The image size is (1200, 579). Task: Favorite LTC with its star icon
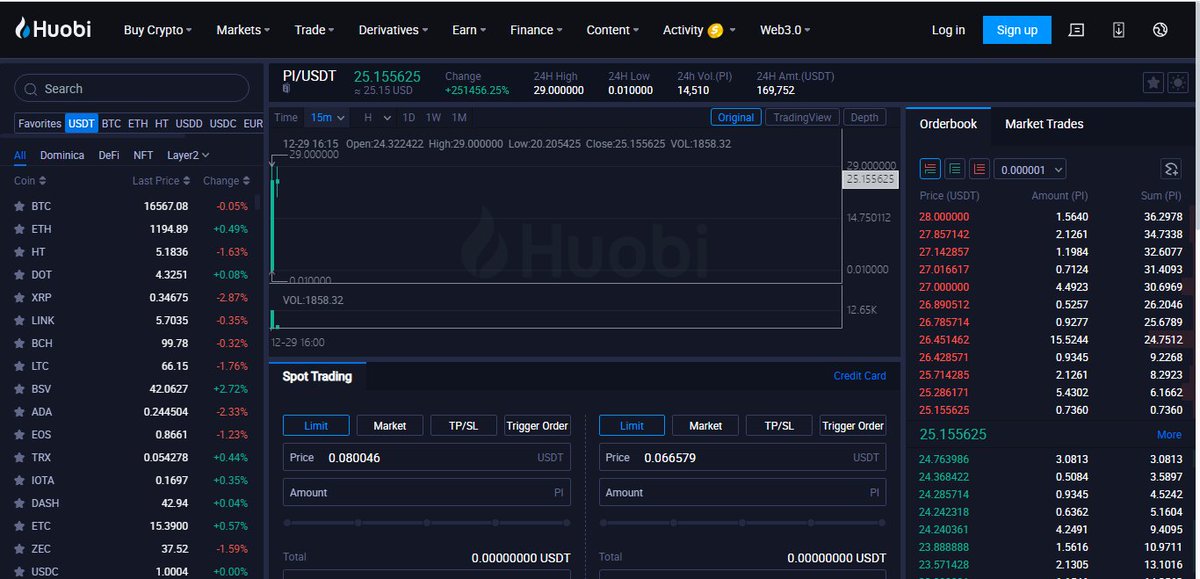[x=19, y=366]
